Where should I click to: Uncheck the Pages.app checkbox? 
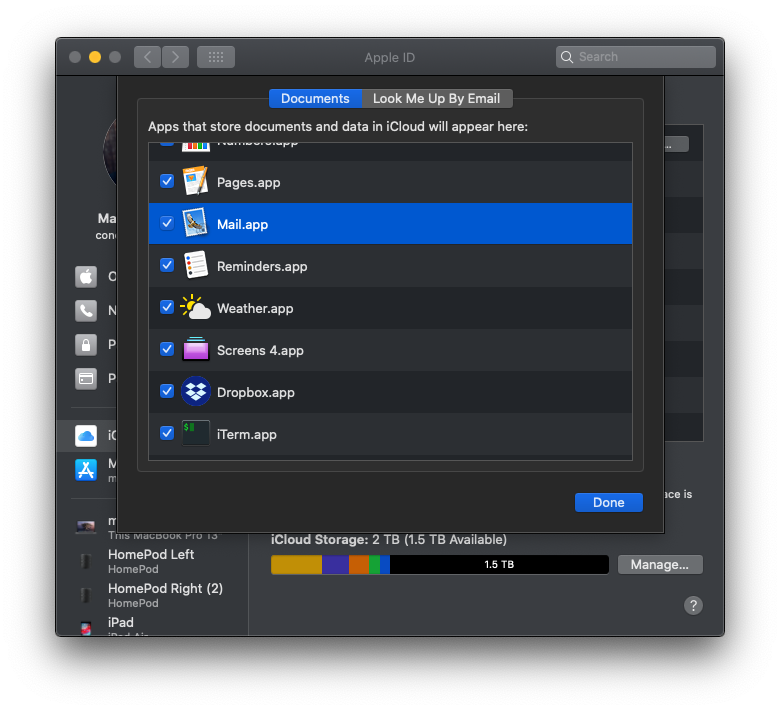167,182
